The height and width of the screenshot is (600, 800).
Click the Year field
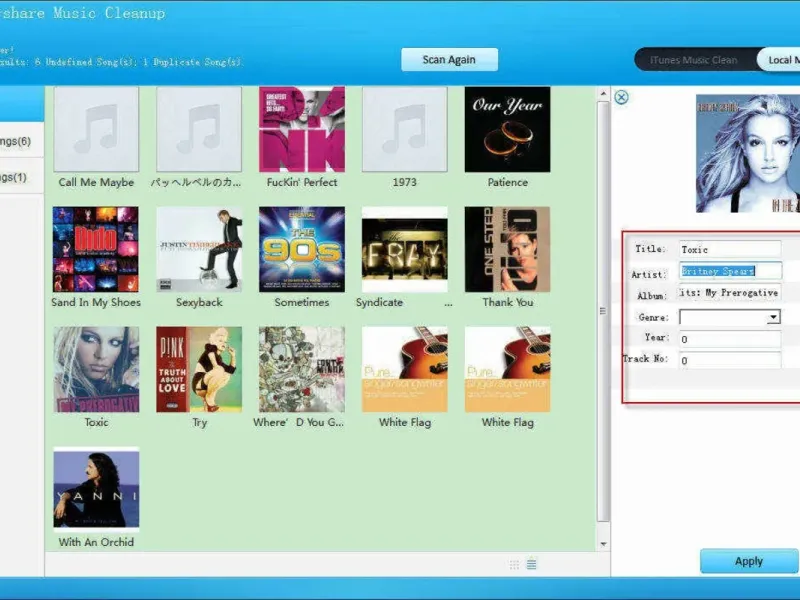(x=730, y=339)
